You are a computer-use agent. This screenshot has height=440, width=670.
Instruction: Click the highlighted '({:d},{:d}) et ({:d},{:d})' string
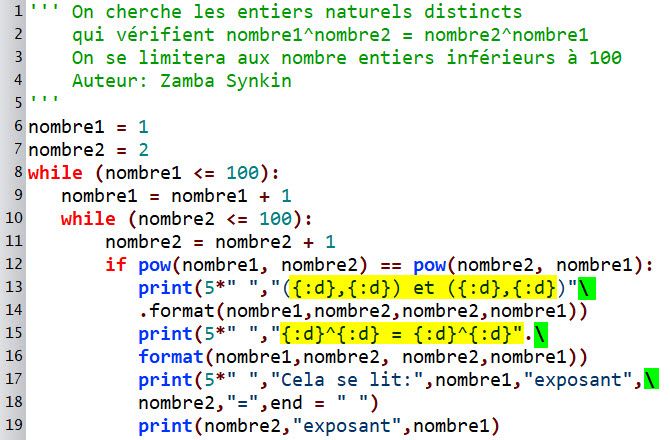423,288
